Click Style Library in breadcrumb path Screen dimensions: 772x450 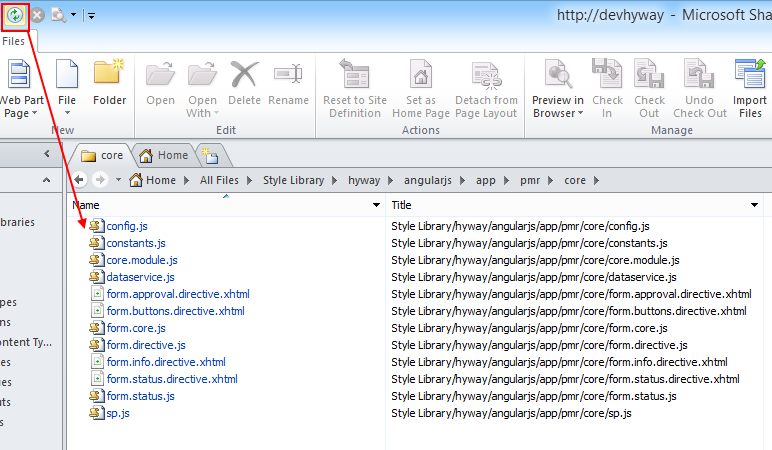pyautogui.click(x=293, y=180)
